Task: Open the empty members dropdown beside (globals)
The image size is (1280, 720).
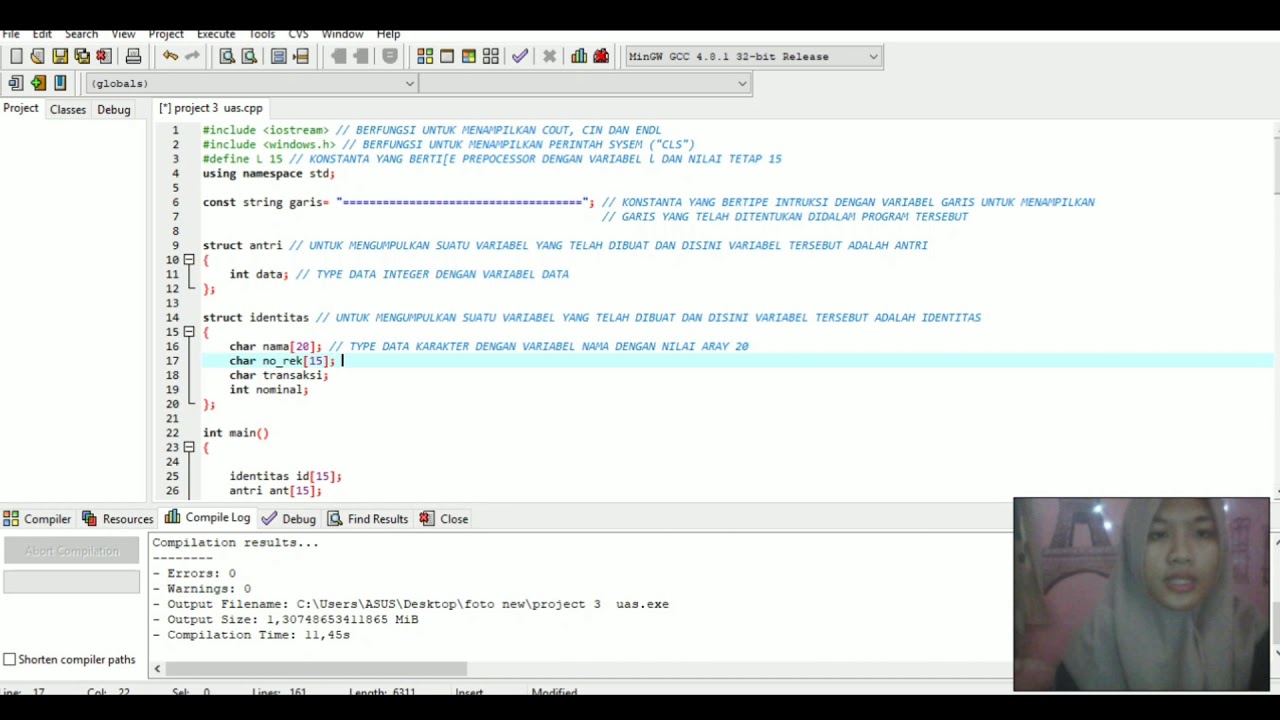Action: point(585,84)
